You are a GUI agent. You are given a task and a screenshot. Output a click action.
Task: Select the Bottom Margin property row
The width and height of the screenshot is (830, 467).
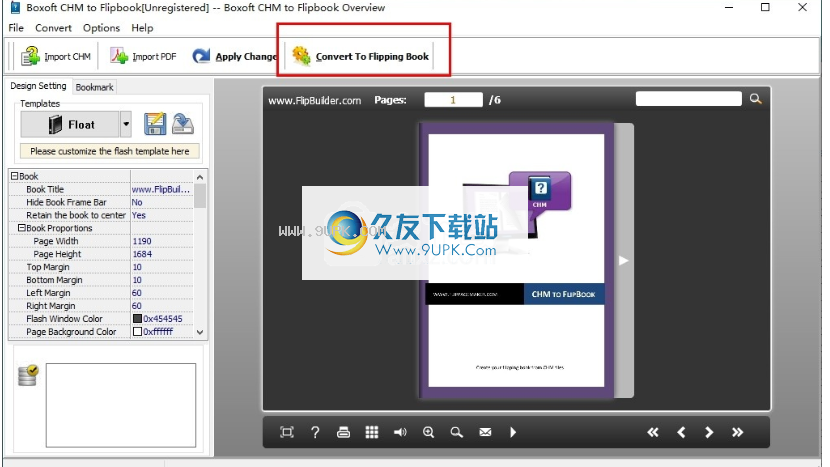point(101,280)
